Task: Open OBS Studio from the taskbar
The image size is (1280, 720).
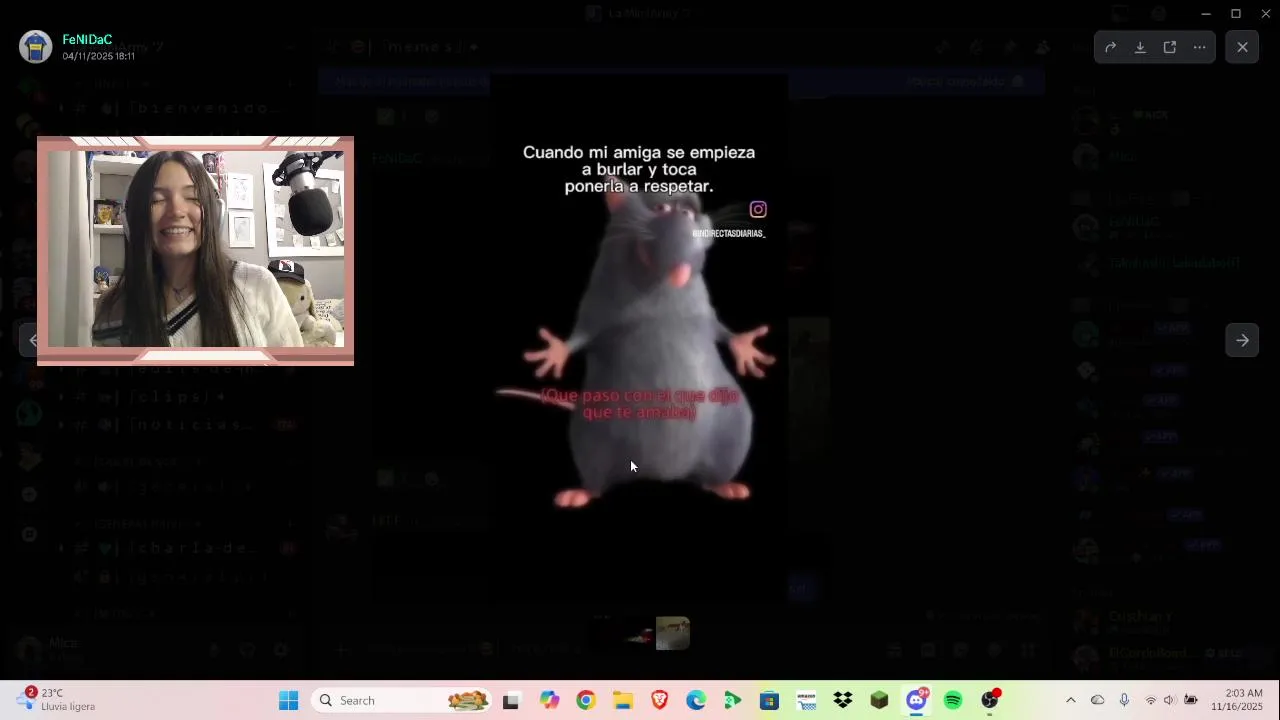Action: coord(990,700)
